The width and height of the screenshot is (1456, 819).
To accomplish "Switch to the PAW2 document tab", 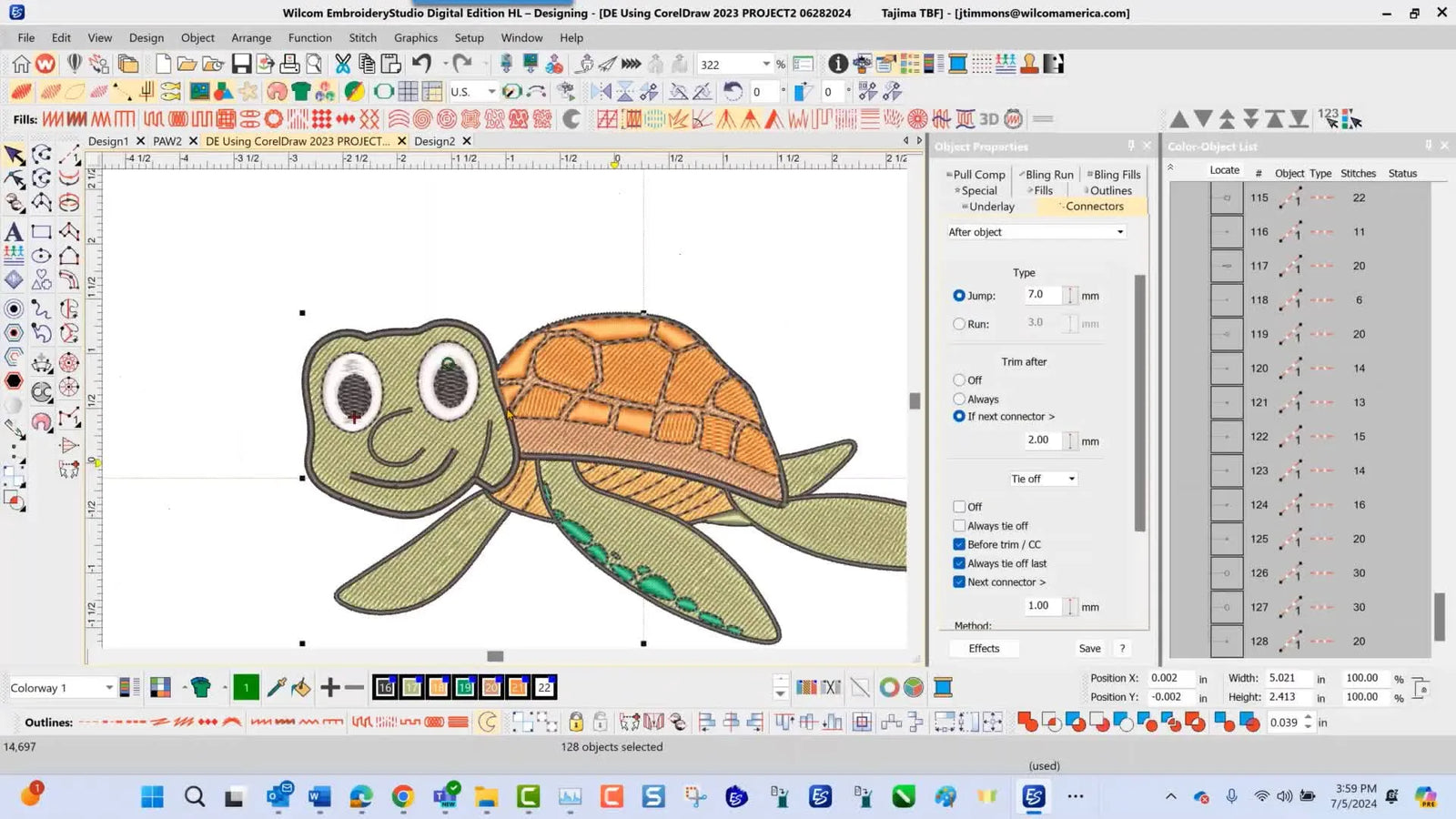I will pos(167,141).
